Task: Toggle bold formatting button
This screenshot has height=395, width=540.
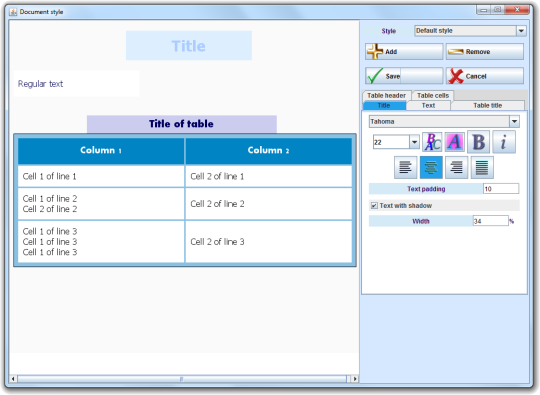Action: (478, 142)
